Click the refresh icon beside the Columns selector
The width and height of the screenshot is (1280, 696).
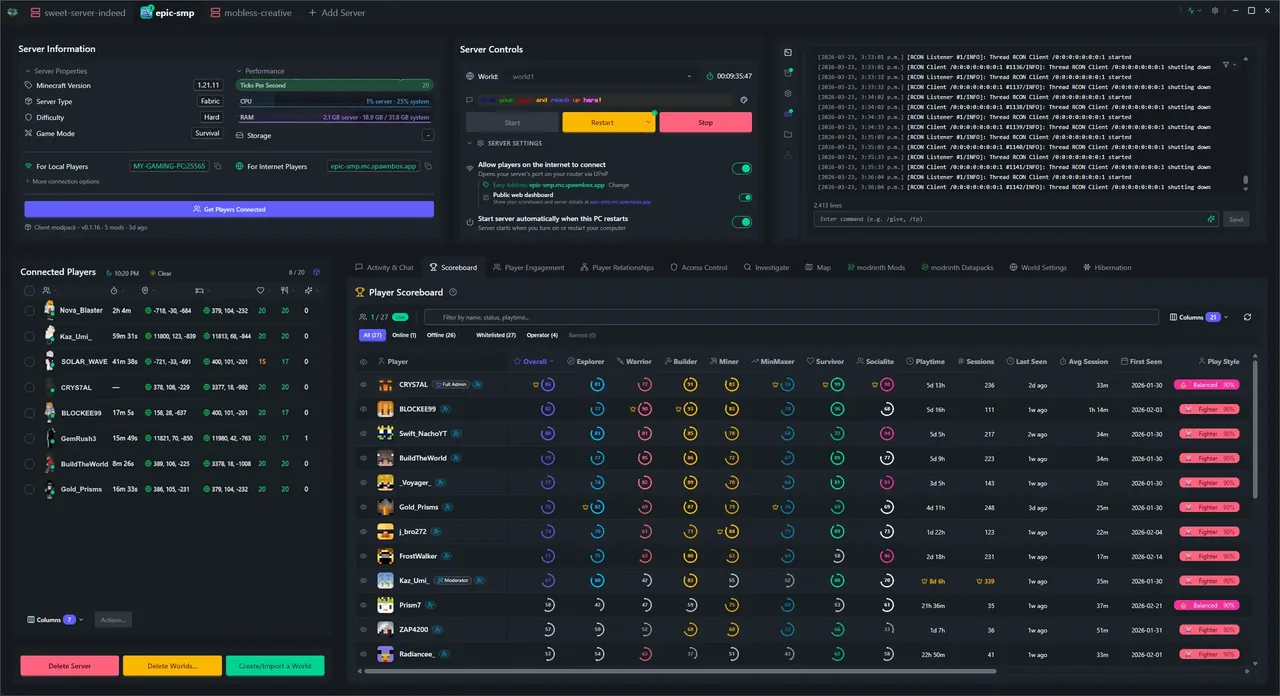(x=1247, y=317)
